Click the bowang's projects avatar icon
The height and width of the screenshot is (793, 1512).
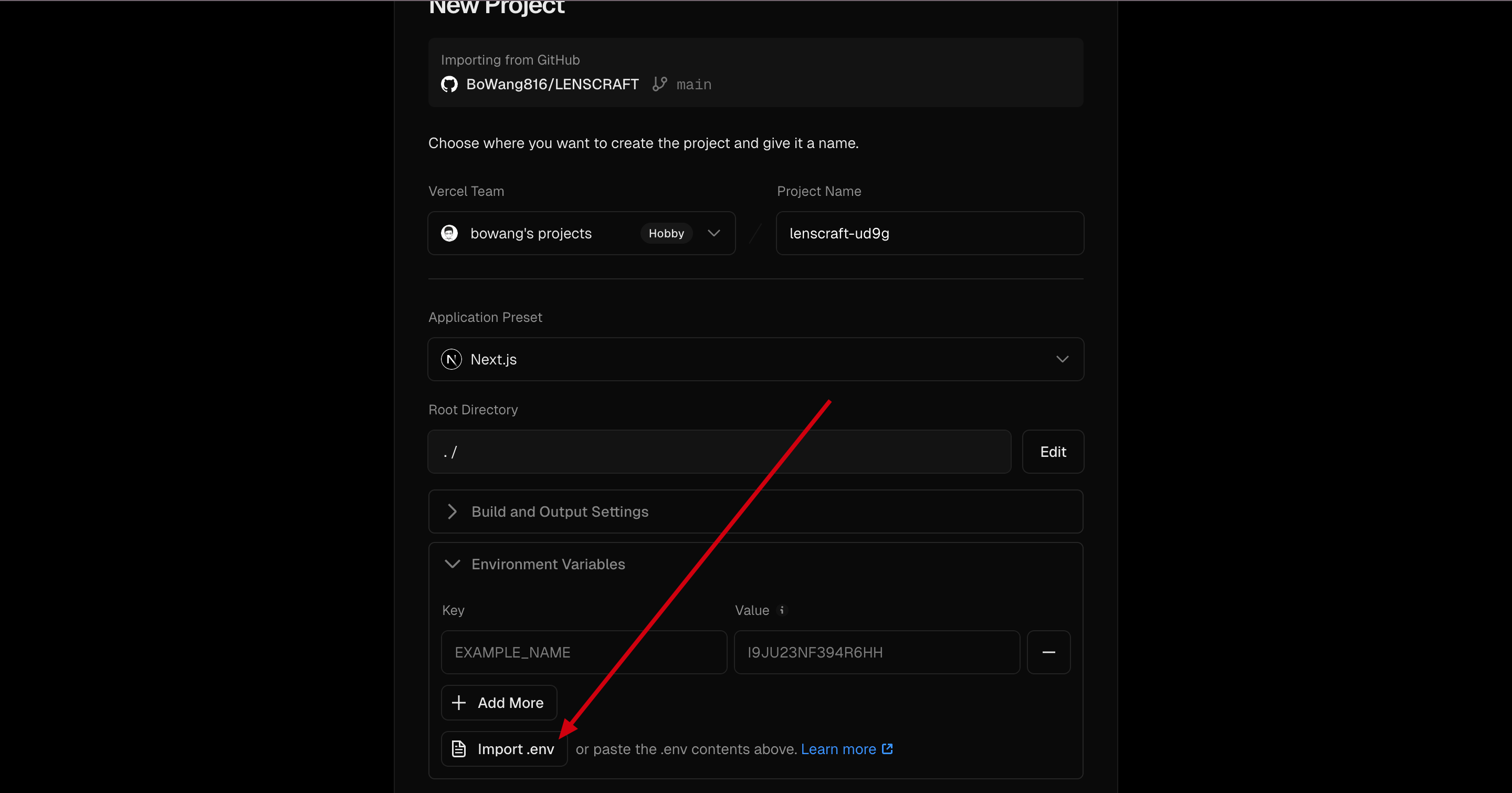(449, 233)
